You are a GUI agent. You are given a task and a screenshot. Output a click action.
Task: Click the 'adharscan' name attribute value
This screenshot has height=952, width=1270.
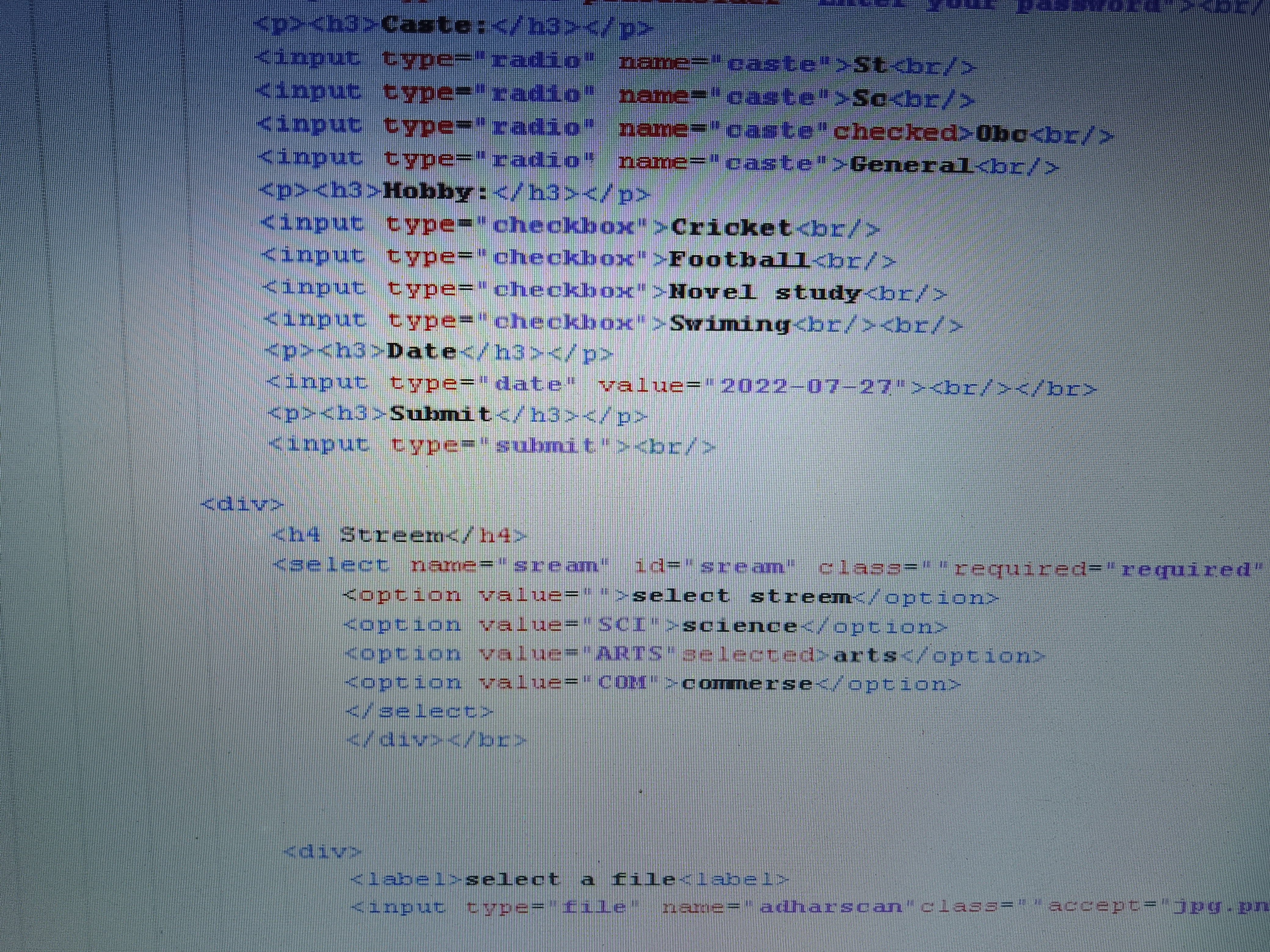[x=831, y=907]
